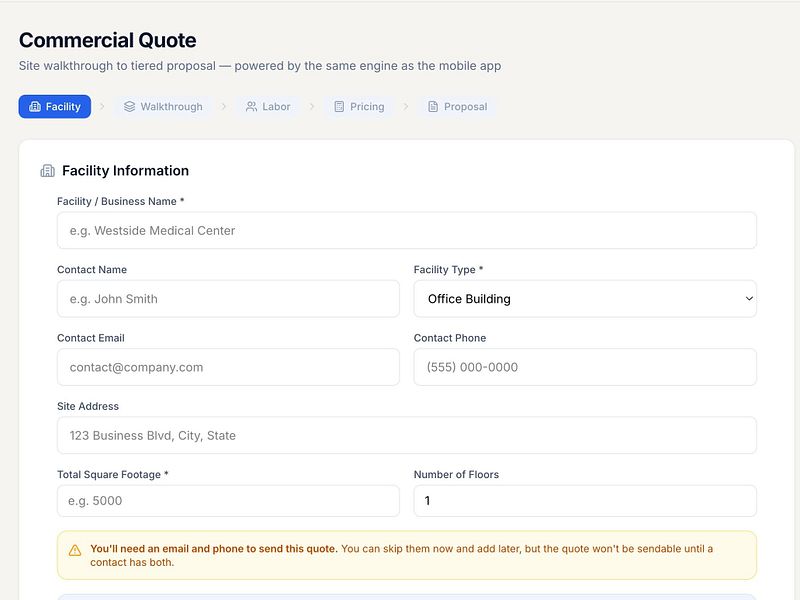Click the 'Number of Floors' label
The image size is (800, 600).
click(456, 475)
